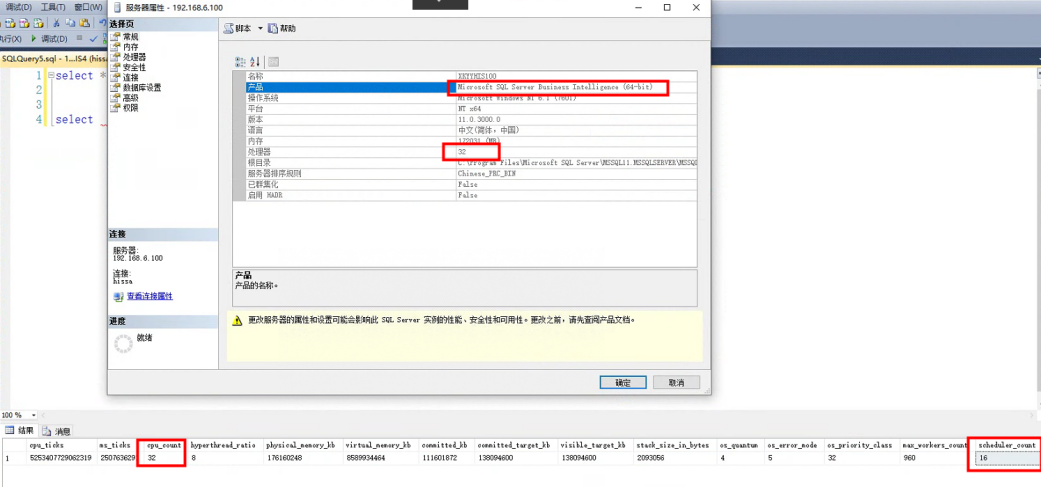Open the 调试(D) menu

tap(19, 7)
